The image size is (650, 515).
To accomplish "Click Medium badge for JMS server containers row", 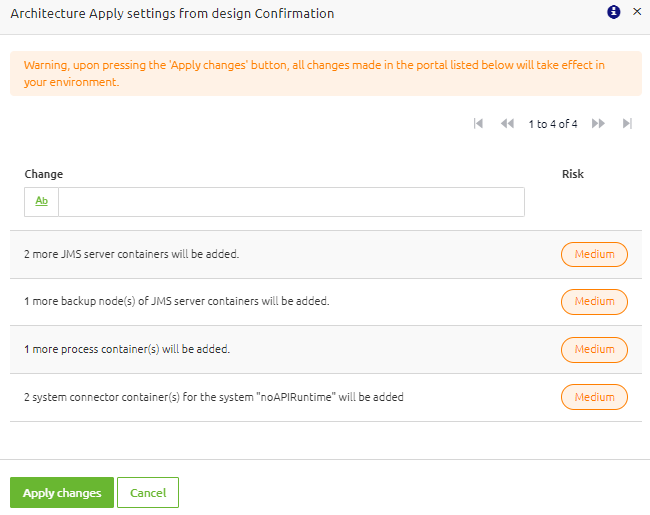I will [x=594, y=254].
